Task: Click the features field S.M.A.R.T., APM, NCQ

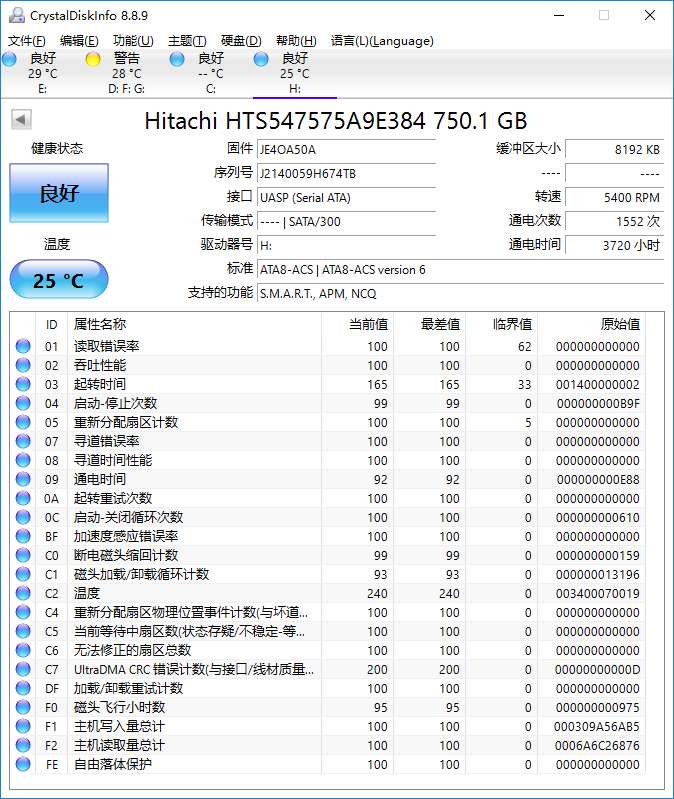Action: (461, 294)
